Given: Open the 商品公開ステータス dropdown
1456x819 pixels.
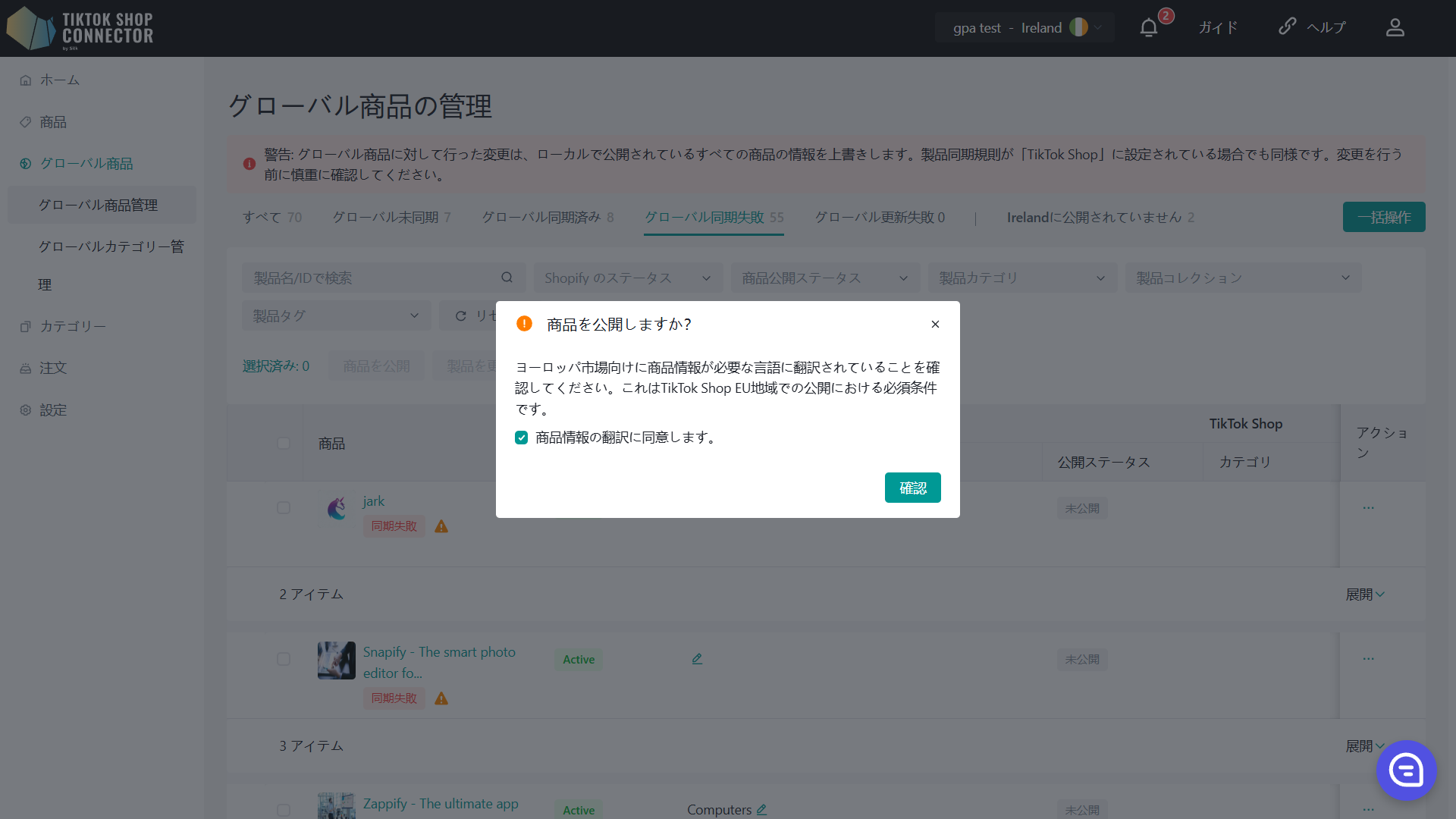Looking at the screenshot, I should point(825,278).
